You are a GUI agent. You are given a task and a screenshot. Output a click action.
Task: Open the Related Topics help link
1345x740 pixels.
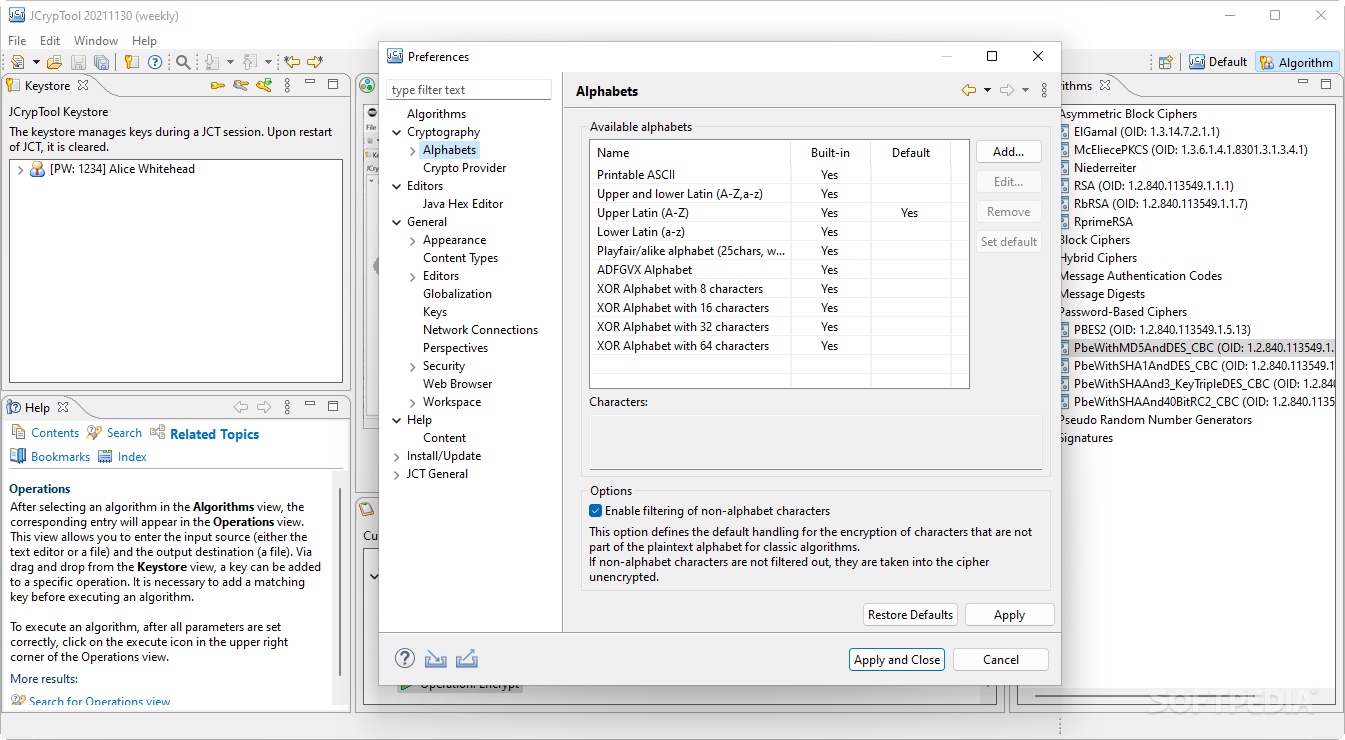click(x=214, y=434)
